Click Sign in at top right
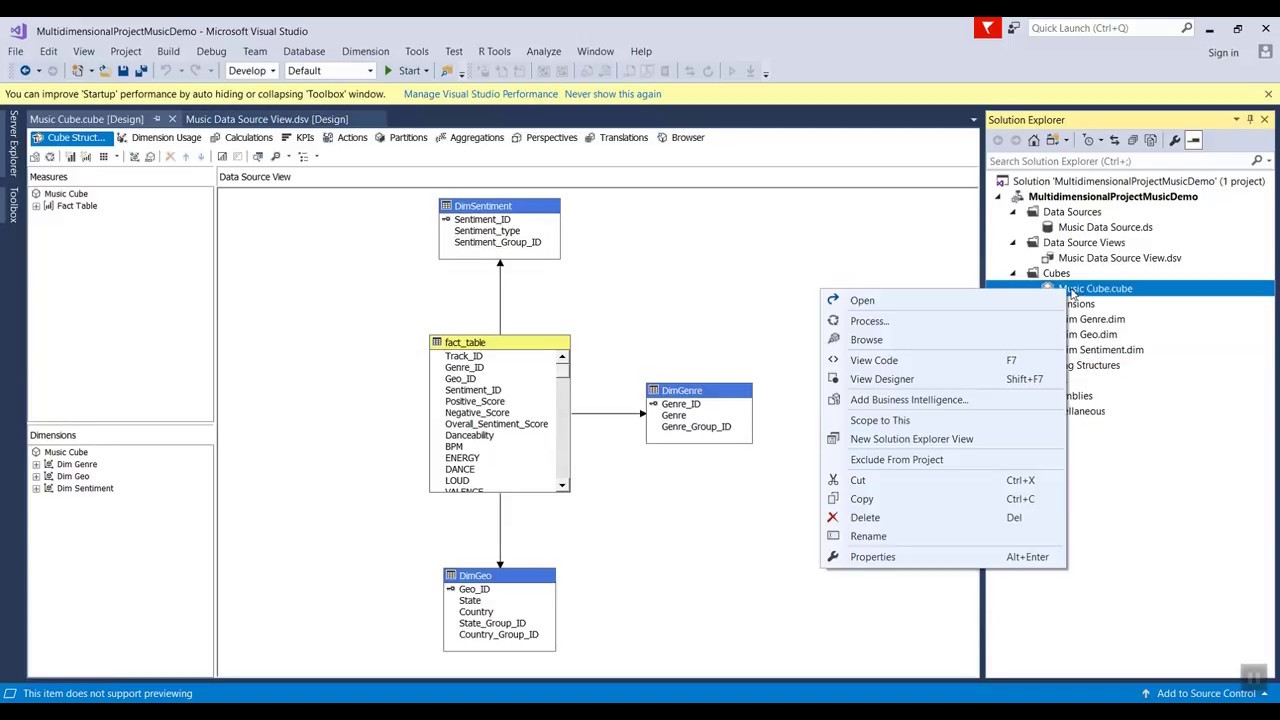The width and height of the screenshot is (1280, 720). tap(1223, 53)
